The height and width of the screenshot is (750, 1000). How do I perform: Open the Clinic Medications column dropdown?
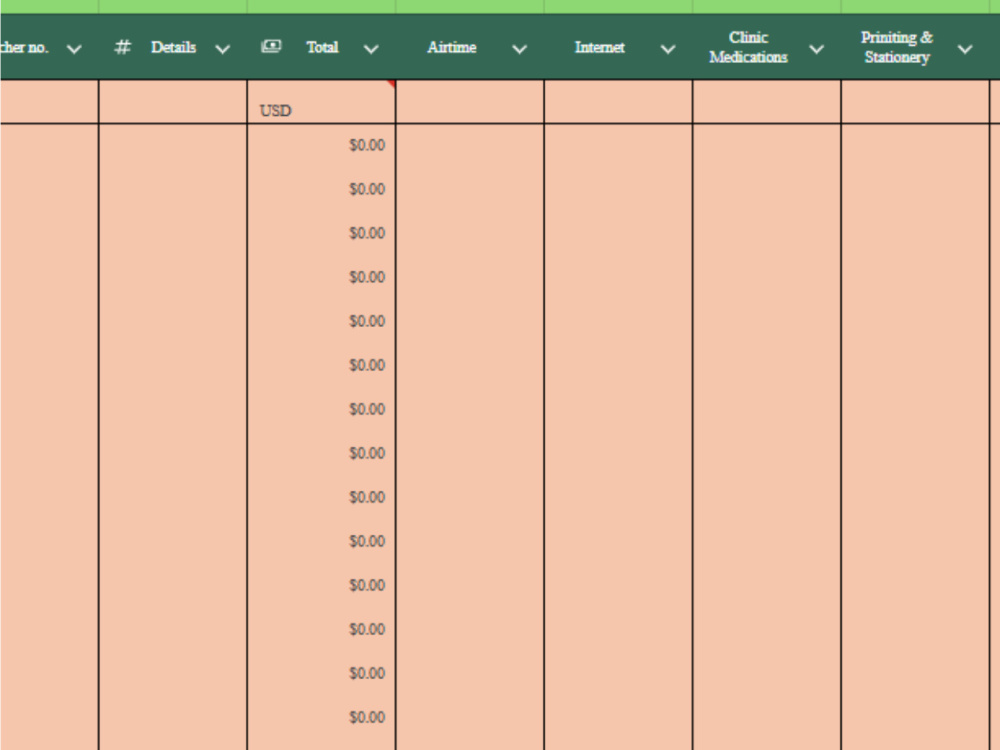pyautogui.click(x=816, y=49)
